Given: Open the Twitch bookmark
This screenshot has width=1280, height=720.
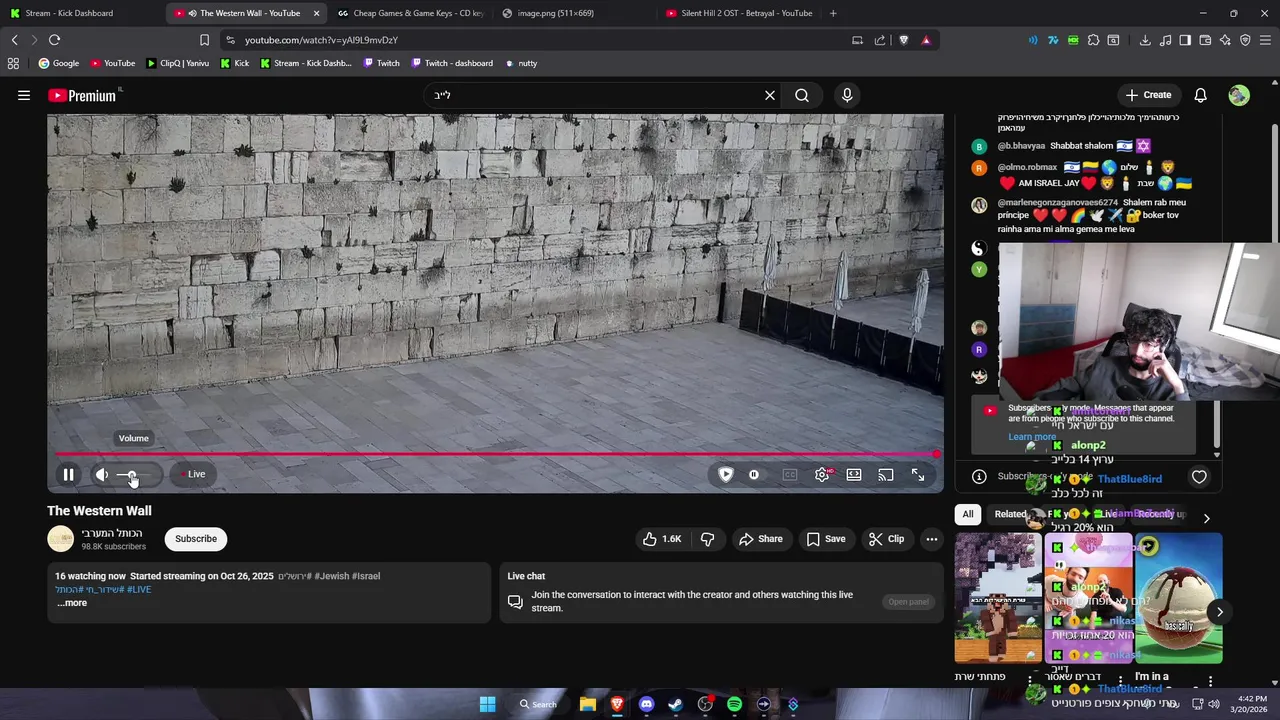Looking at the screenshot, I should pos(381,63).
